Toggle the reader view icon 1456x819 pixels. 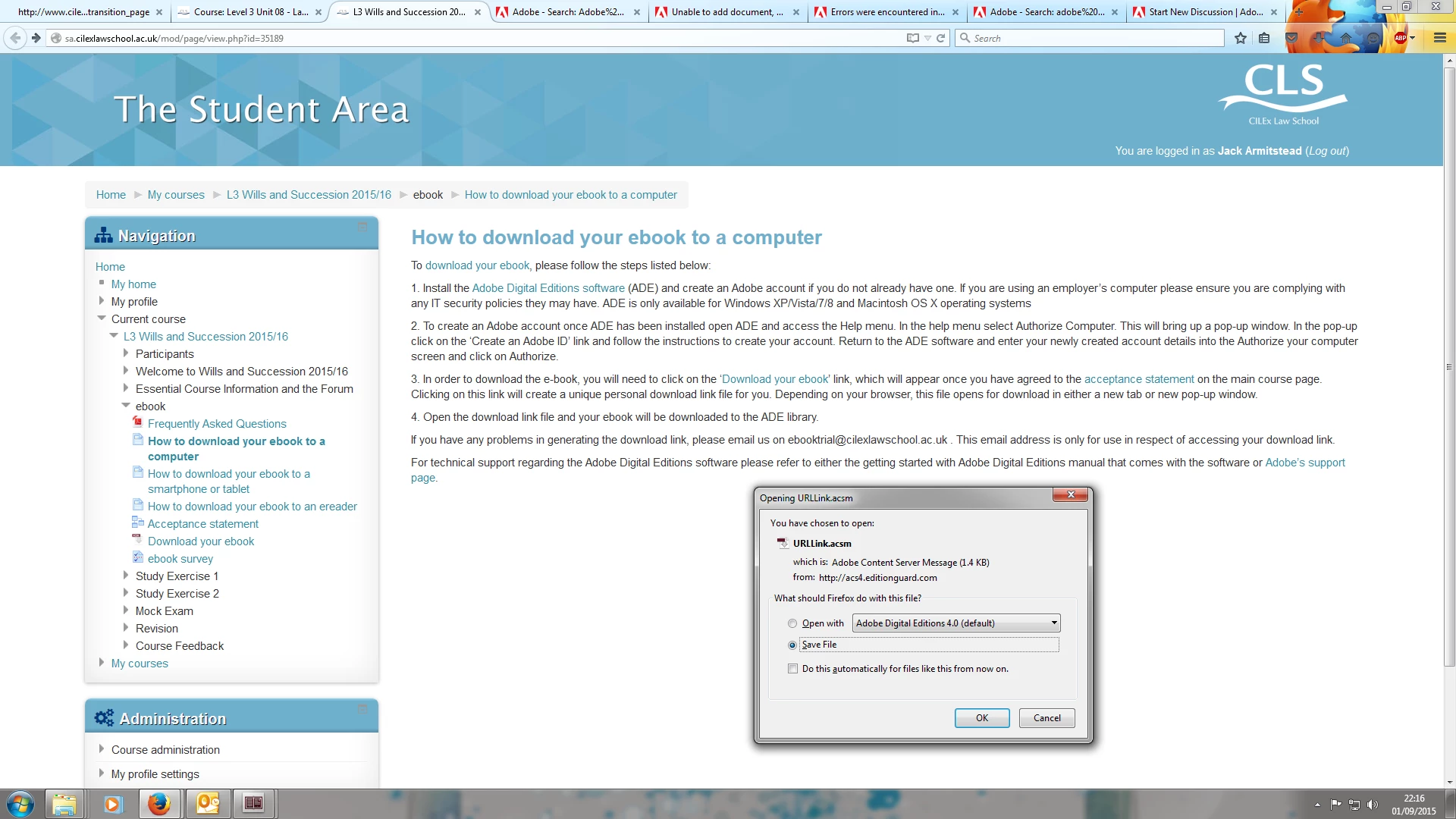click(x=913, y=38)
